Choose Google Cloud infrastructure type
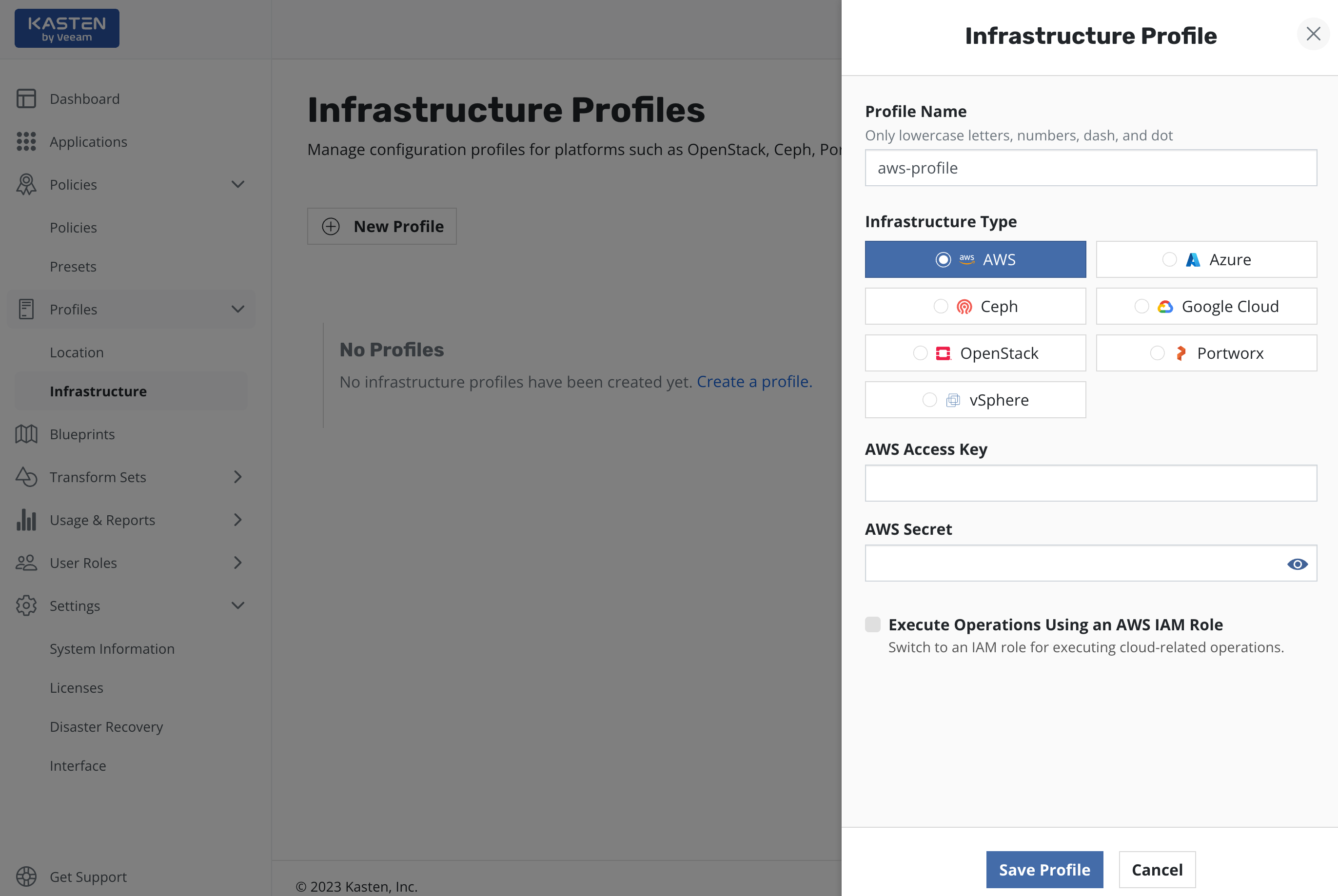 pos(1206,306)
